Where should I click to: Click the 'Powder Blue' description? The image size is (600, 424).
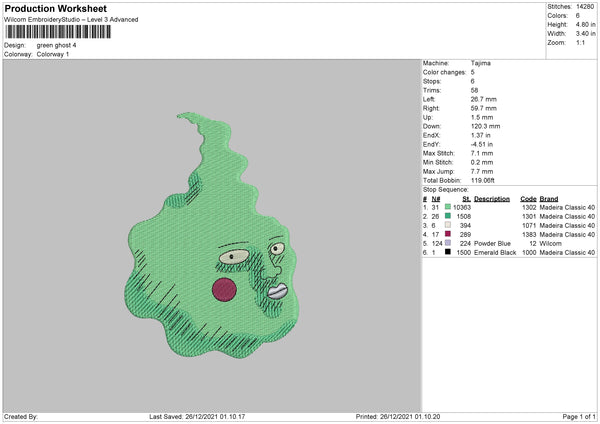pyautogui.click(x=492, y=244)
